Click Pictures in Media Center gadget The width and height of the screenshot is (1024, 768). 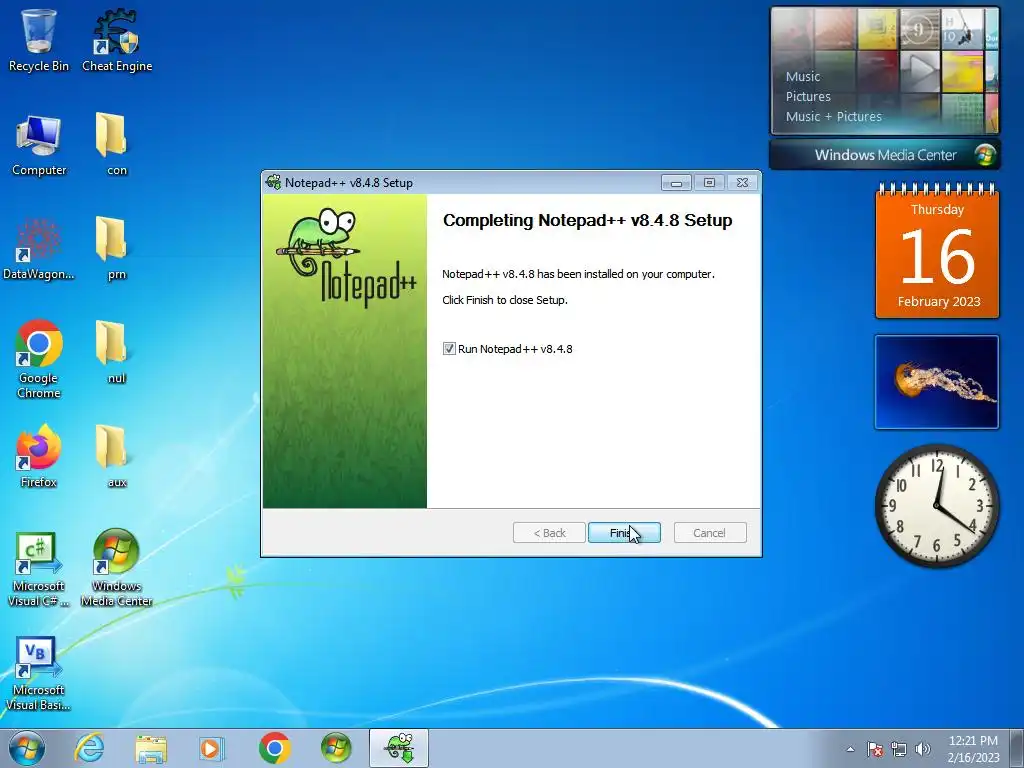(x=808, y=97)
